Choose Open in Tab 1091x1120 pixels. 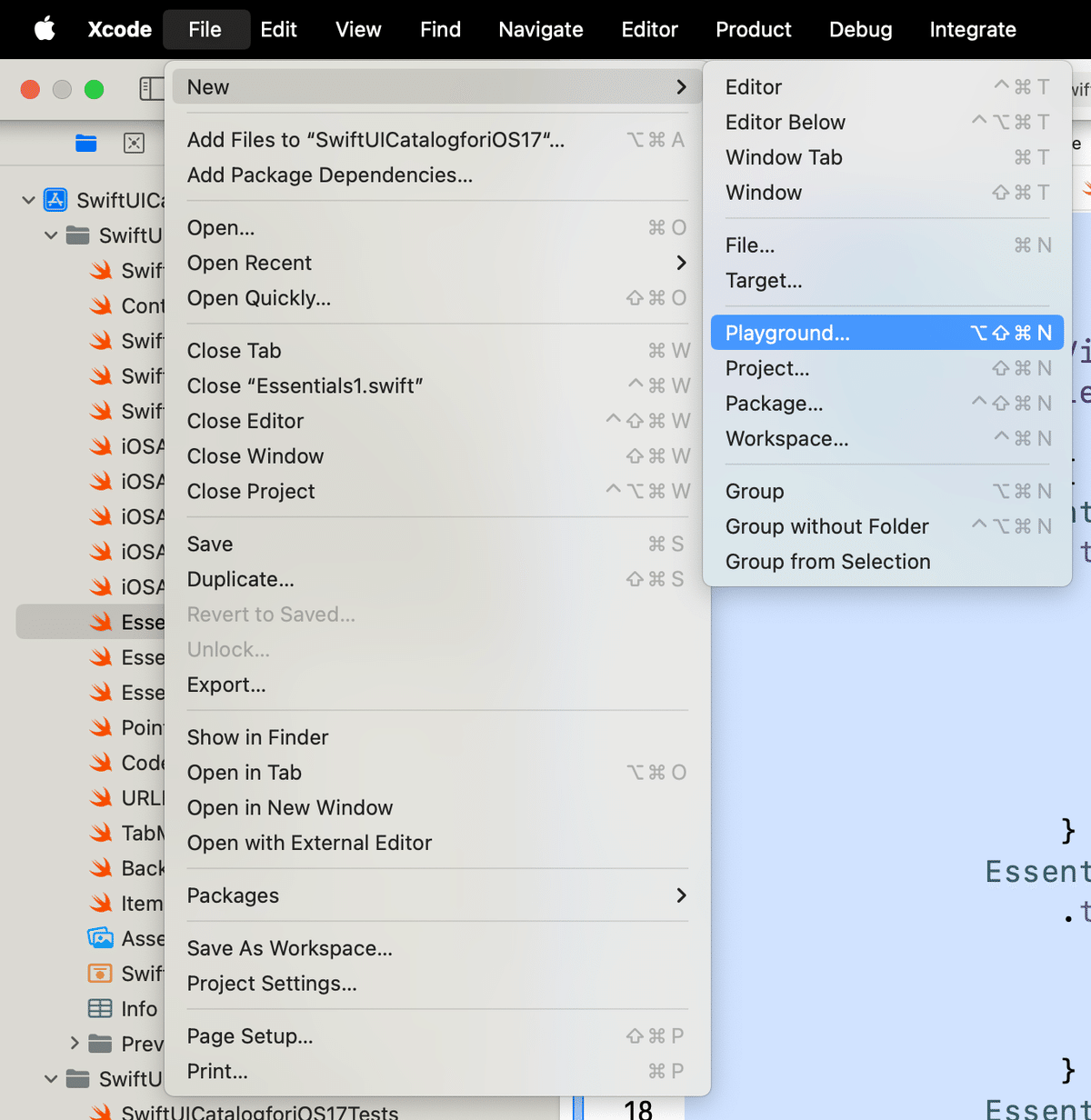click(437, 773)
